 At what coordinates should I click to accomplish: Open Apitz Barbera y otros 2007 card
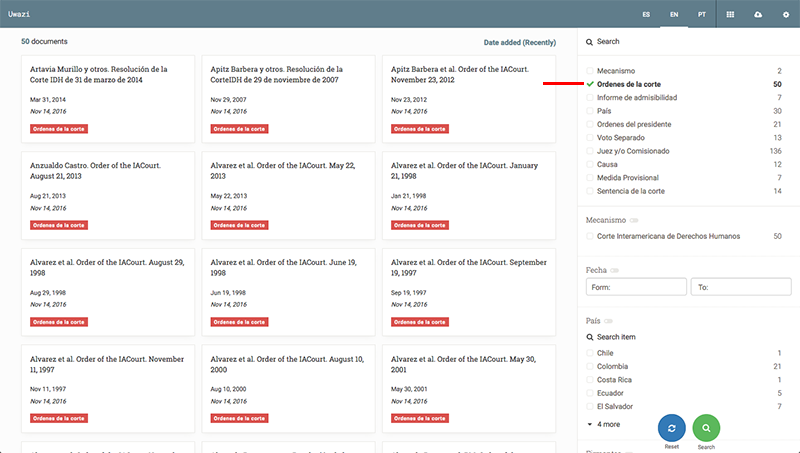[x=288, y=99]
